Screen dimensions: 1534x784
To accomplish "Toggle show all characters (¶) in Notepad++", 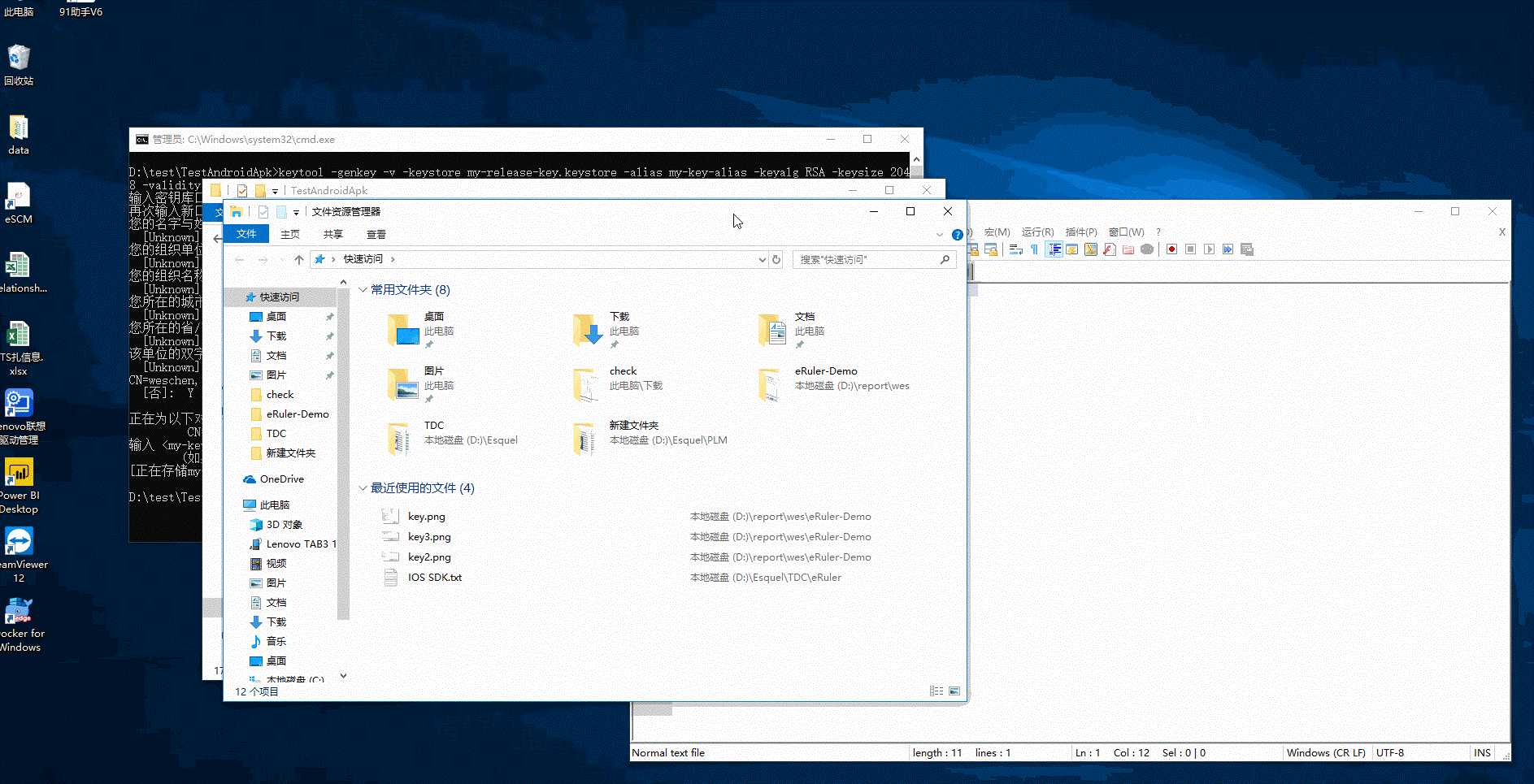I will tap(1034, 249).
